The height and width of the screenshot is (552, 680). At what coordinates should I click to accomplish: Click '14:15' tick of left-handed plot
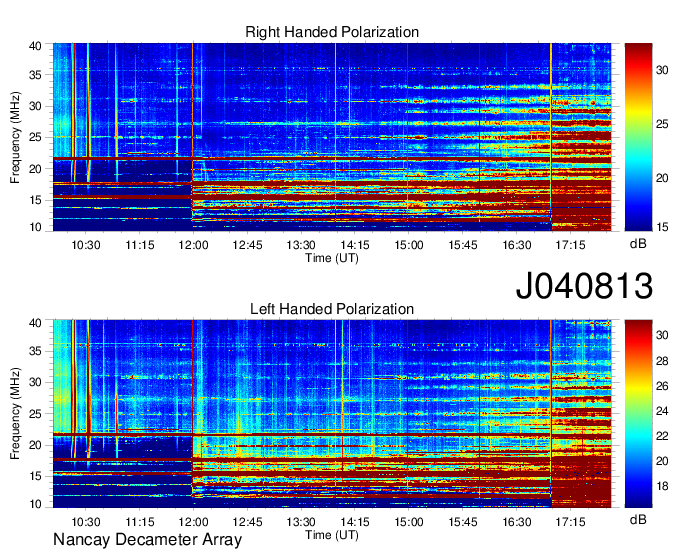pos(355,522)
